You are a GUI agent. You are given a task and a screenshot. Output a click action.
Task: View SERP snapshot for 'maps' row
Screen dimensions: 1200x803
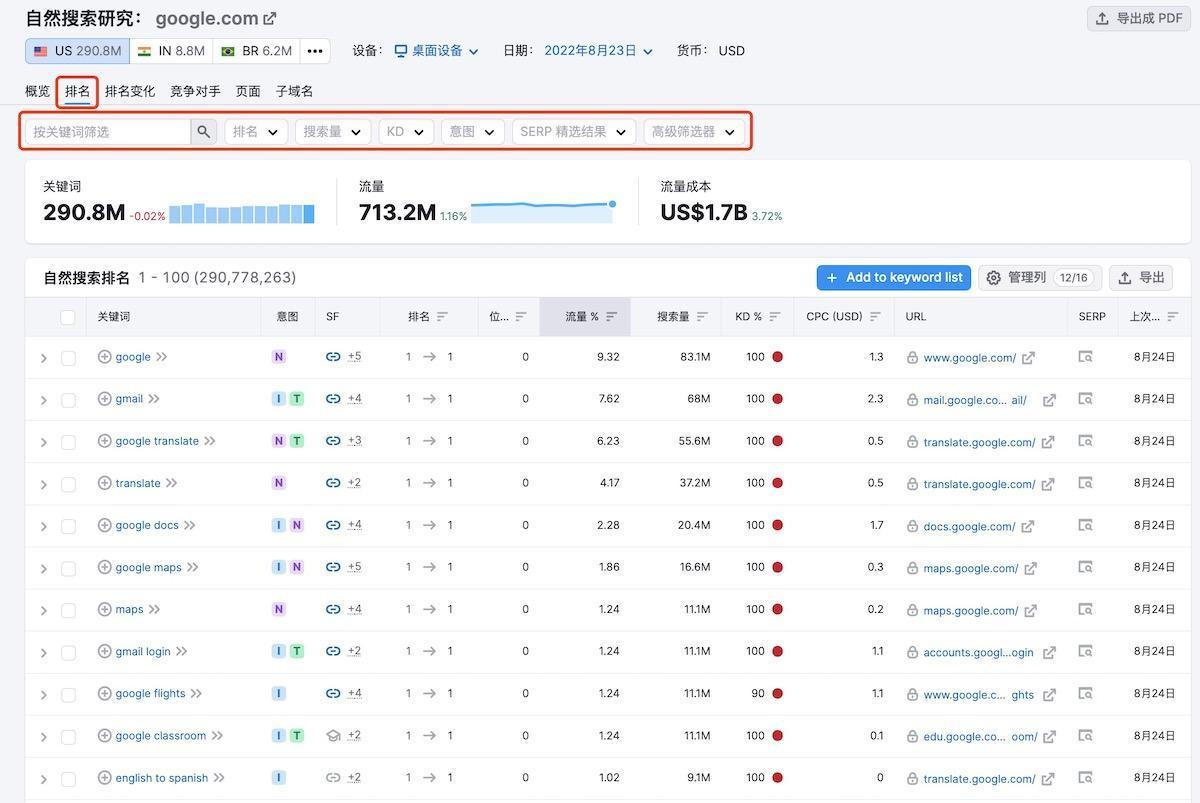1085,609
